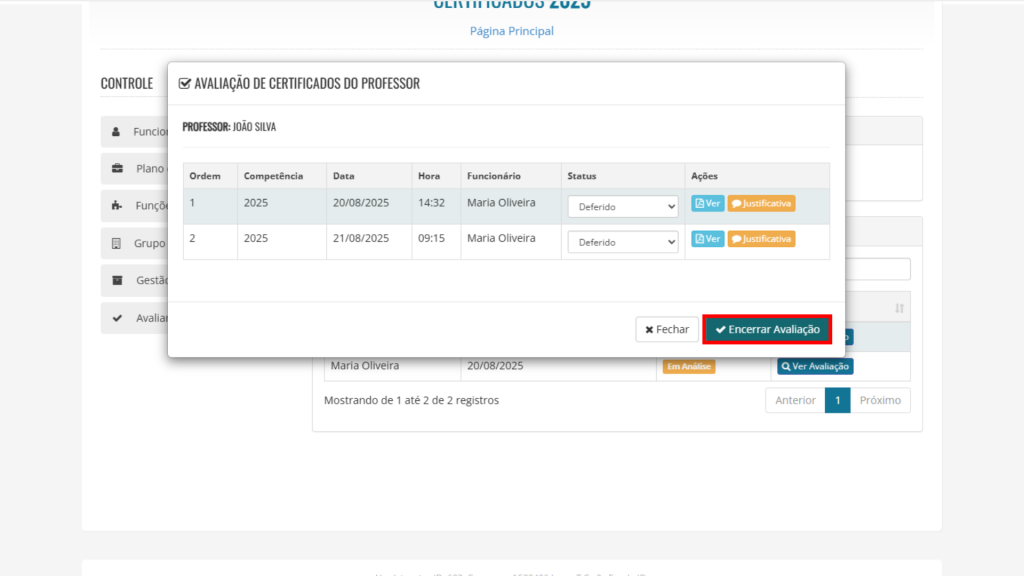Click the sort arrows icon in background table
The height and width of the screenshot is (576, 1024).
click(x=899, y=308)
